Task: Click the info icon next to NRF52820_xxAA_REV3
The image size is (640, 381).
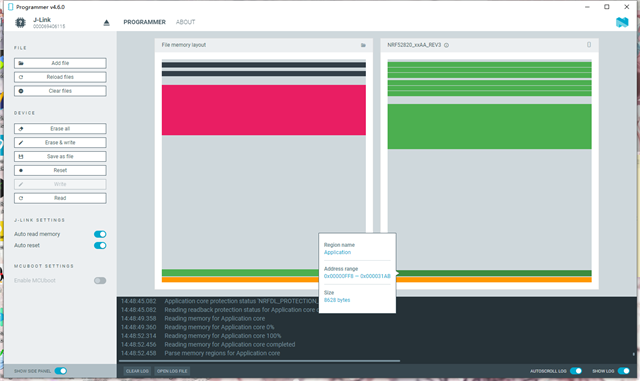Action: [446, 45]
